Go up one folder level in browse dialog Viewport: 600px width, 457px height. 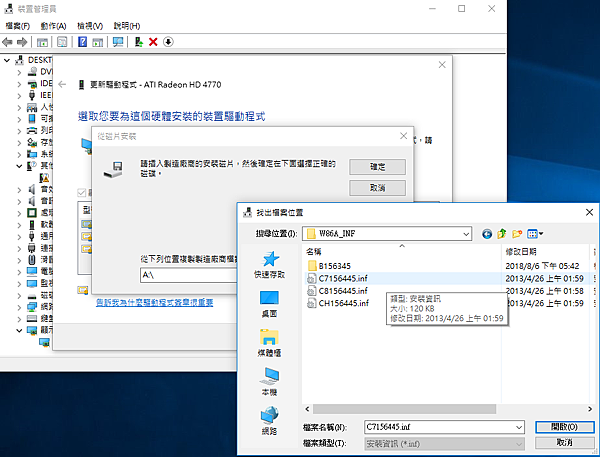502,233
